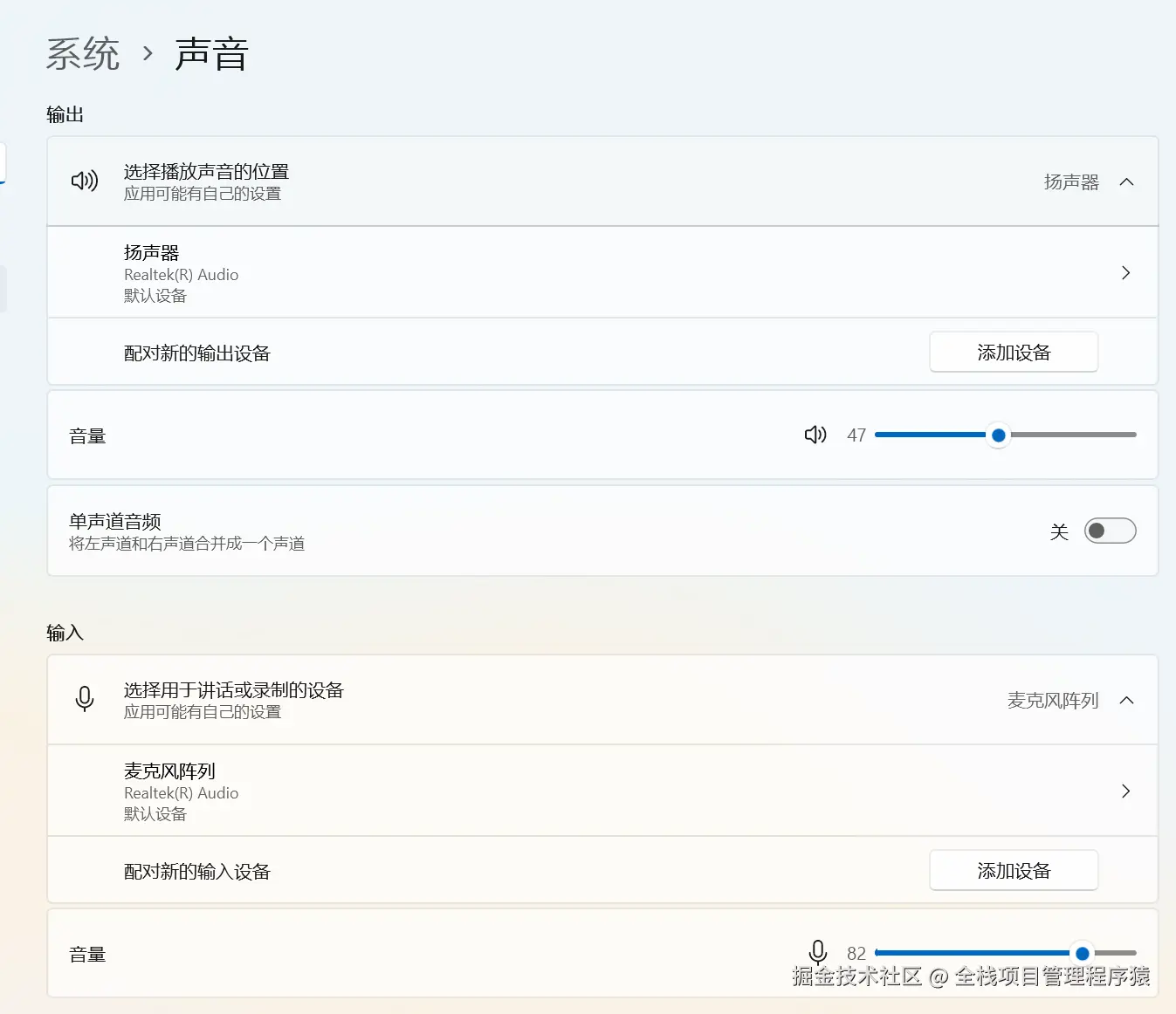Click the microphone icon next to 选择用于讲话或录制的设备
Viewport: 1176px width, 1014px height.
click(x=85, y=700)
